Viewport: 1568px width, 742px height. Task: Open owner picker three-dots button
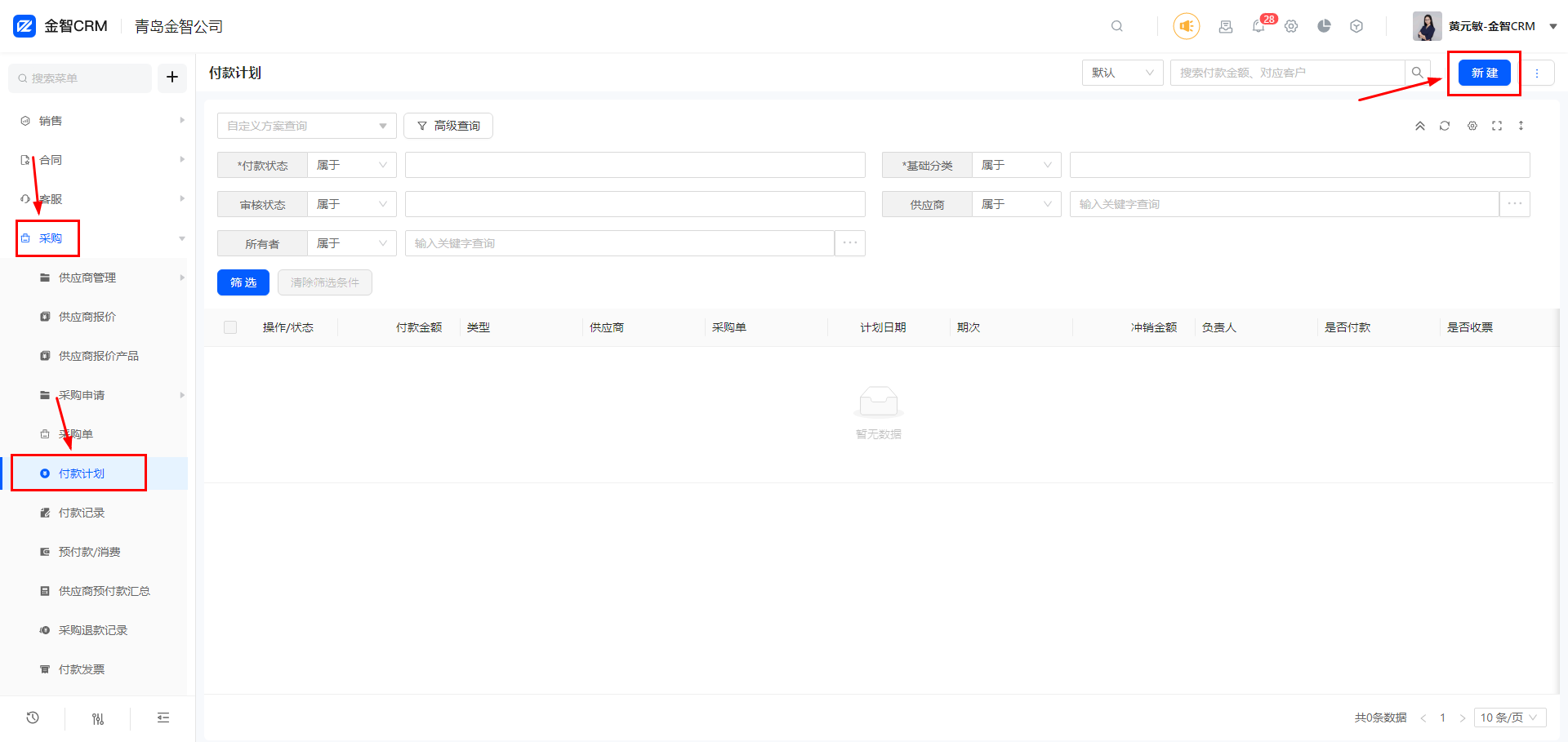(x=850, y=243)
